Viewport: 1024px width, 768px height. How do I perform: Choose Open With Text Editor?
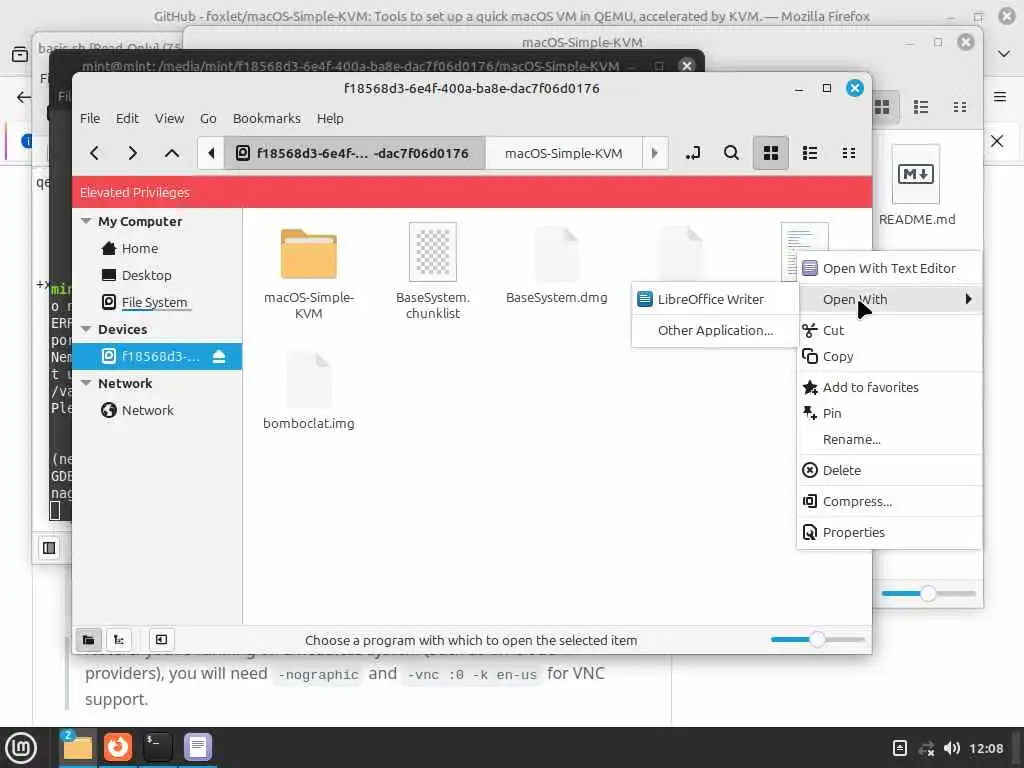coord(889,268)
